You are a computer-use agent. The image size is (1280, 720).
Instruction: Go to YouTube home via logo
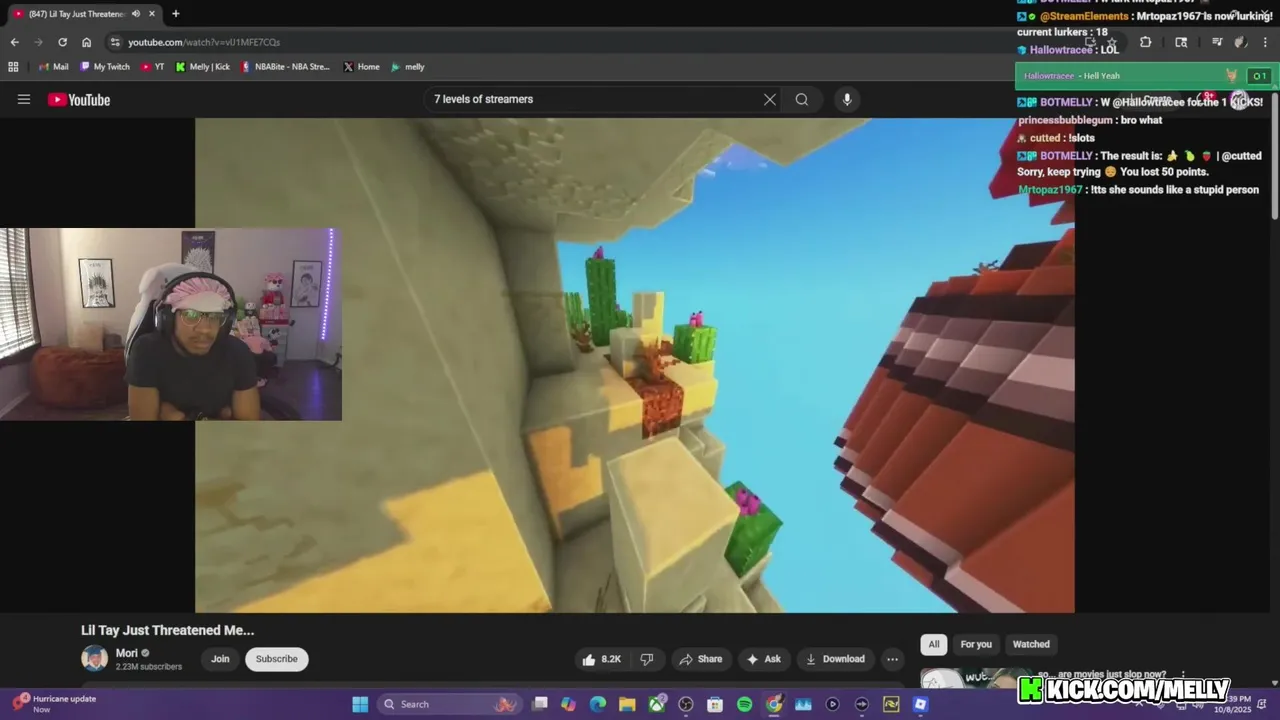click(x=79, y=99)
